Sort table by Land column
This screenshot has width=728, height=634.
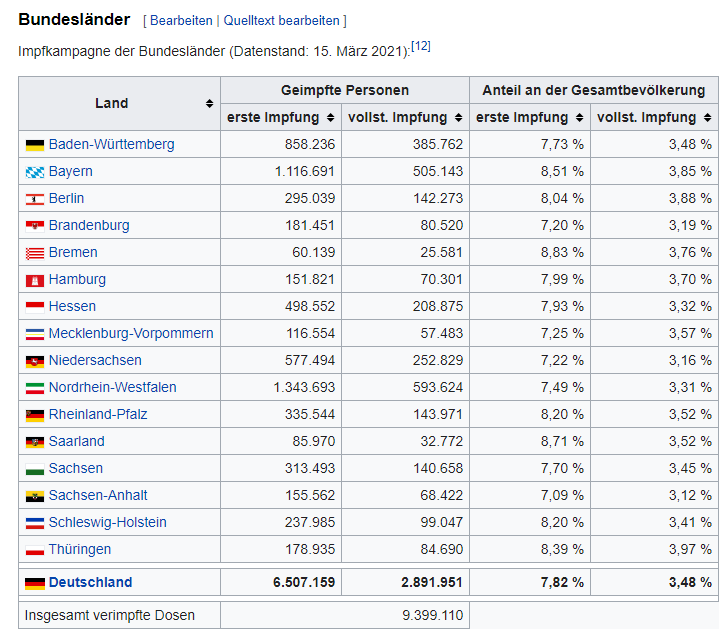click(209, 104)
